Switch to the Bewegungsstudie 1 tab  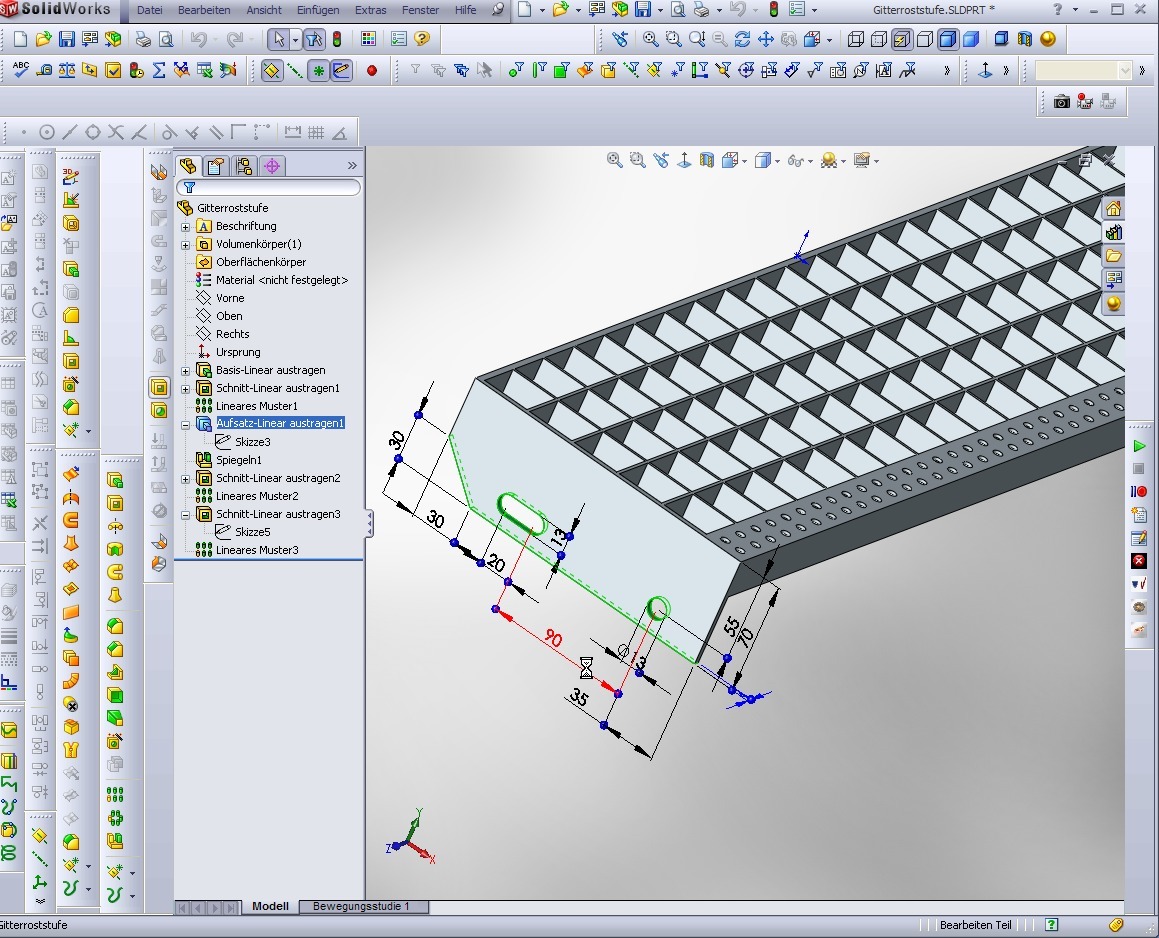coord(361,906)
